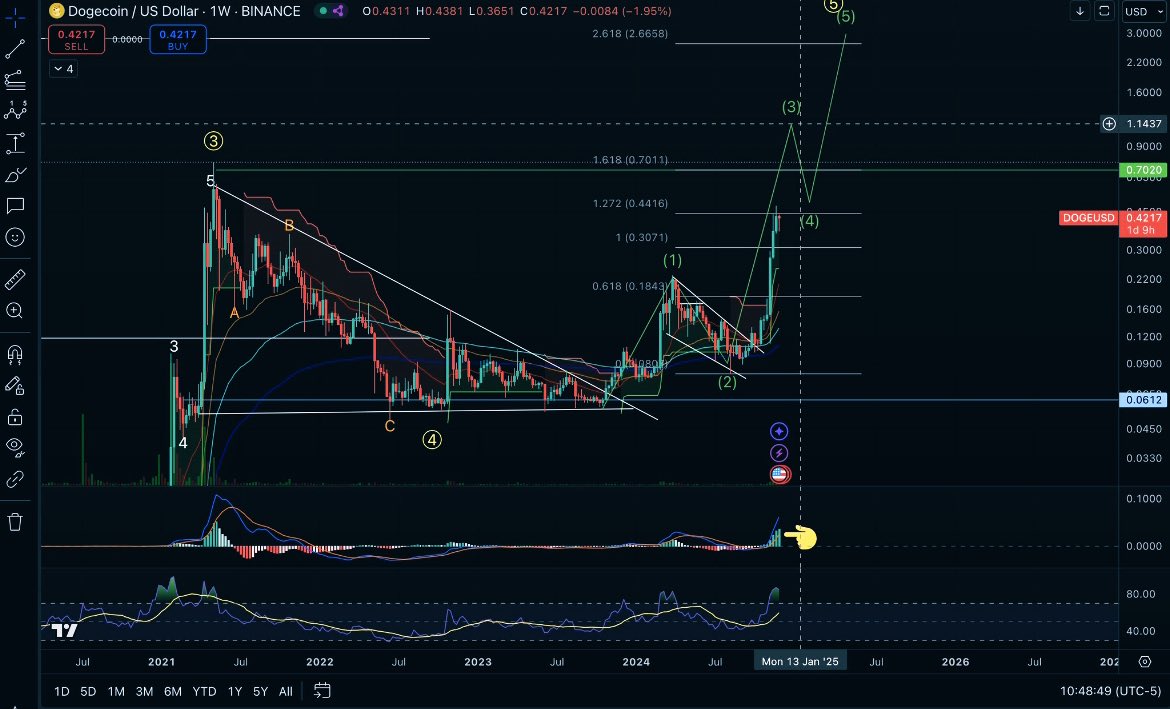Open the Fibonacci retracement tool
The height and width of the screenshot is (709, 1170).
click(15, 81)
